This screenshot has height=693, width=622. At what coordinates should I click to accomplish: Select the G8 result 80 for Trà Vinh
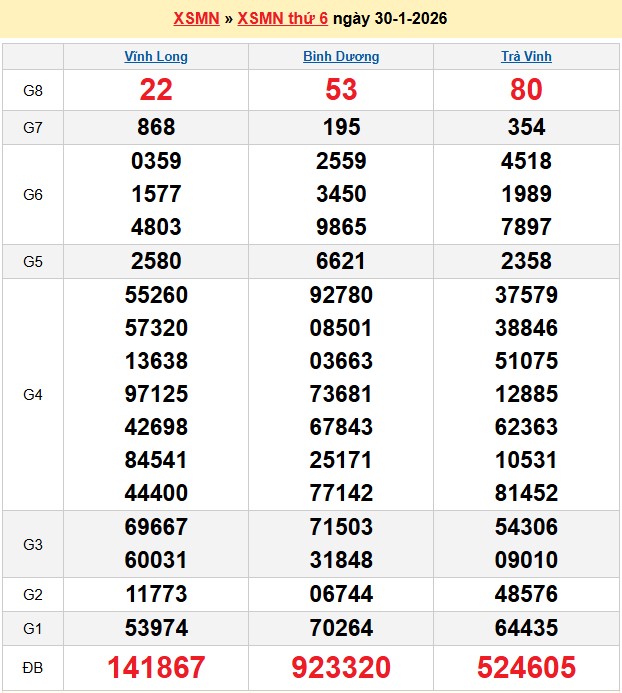[x=526, y=90]
